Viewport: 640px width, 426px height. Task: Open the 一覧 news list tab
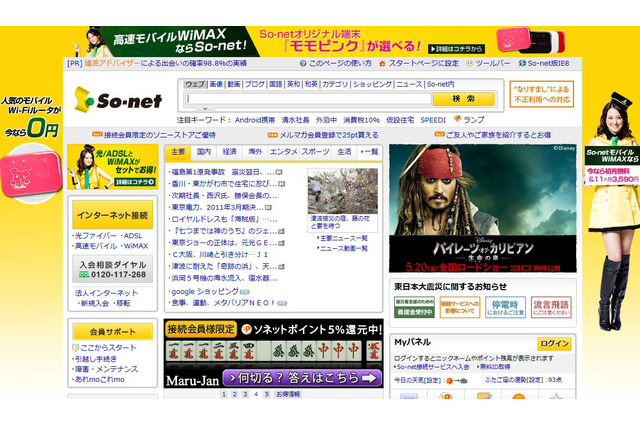tap(369, 152)
